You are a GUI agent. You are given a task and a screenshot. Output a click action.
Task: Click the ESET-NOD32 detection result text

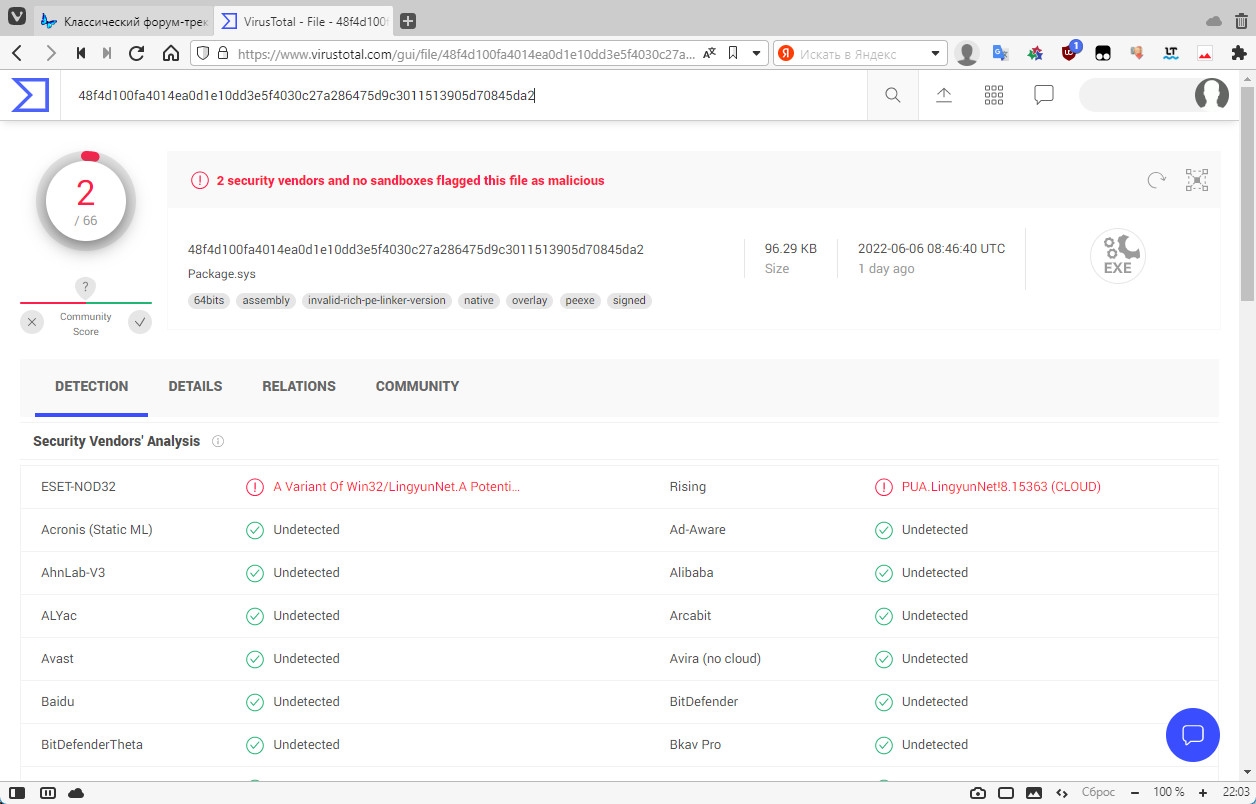point(397,487)
